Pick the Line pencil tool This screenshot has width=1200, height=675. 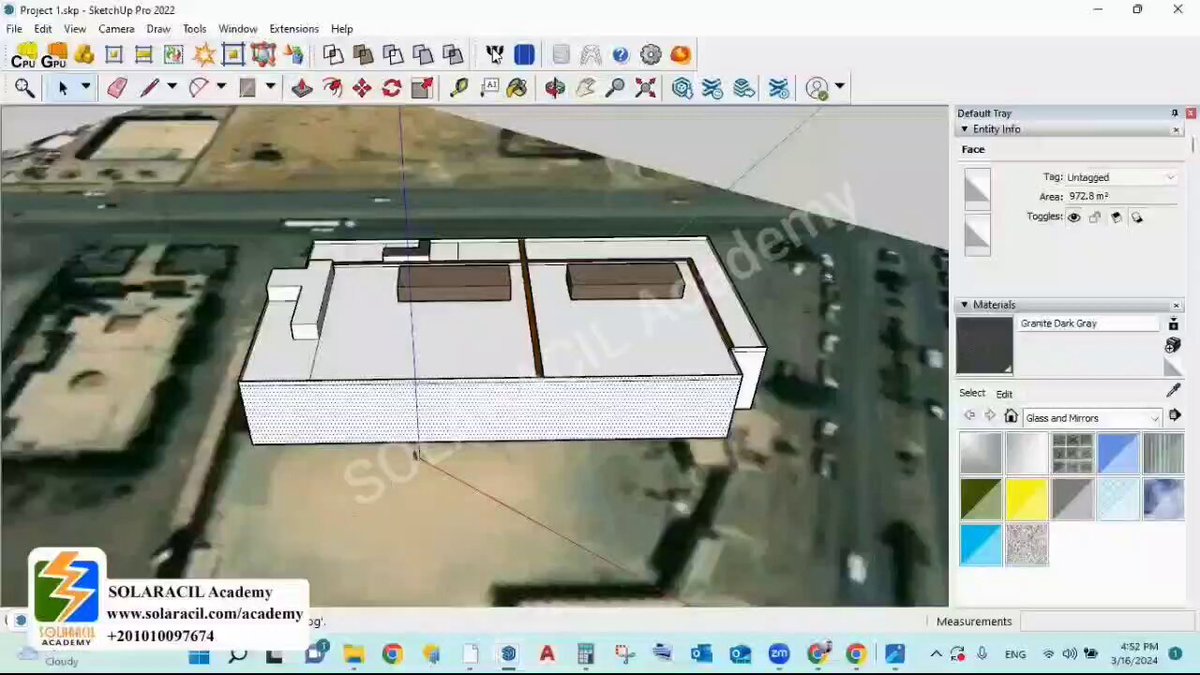tap(149, 88)
